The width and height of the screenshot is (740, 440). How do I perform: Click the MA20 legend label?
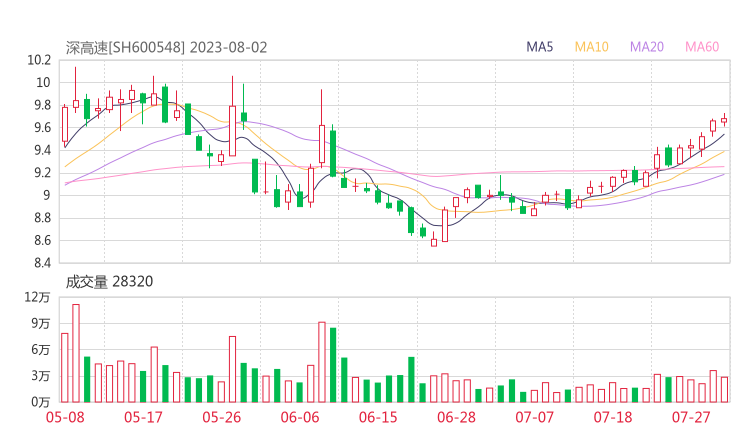point(647,47)
